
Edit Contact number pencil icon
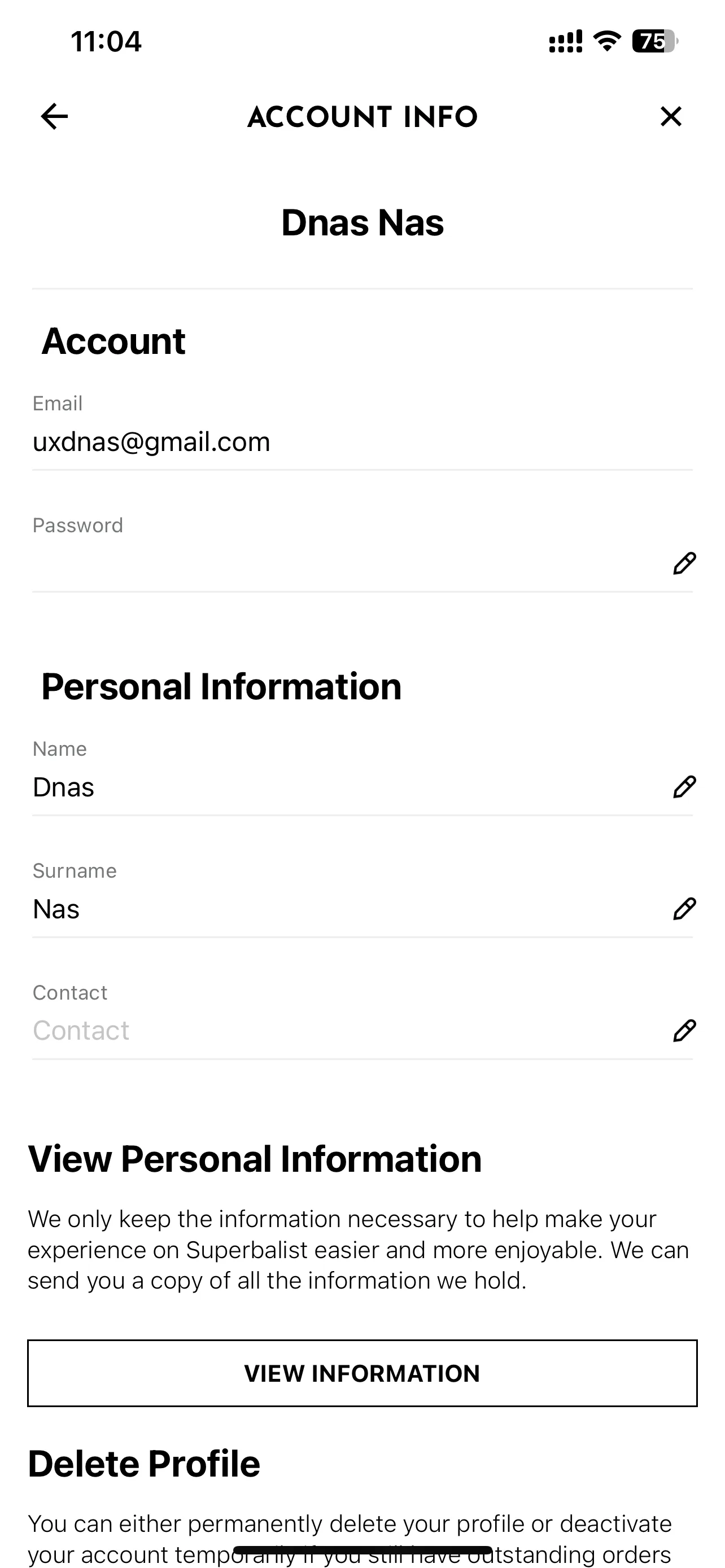click(684, 1031)
